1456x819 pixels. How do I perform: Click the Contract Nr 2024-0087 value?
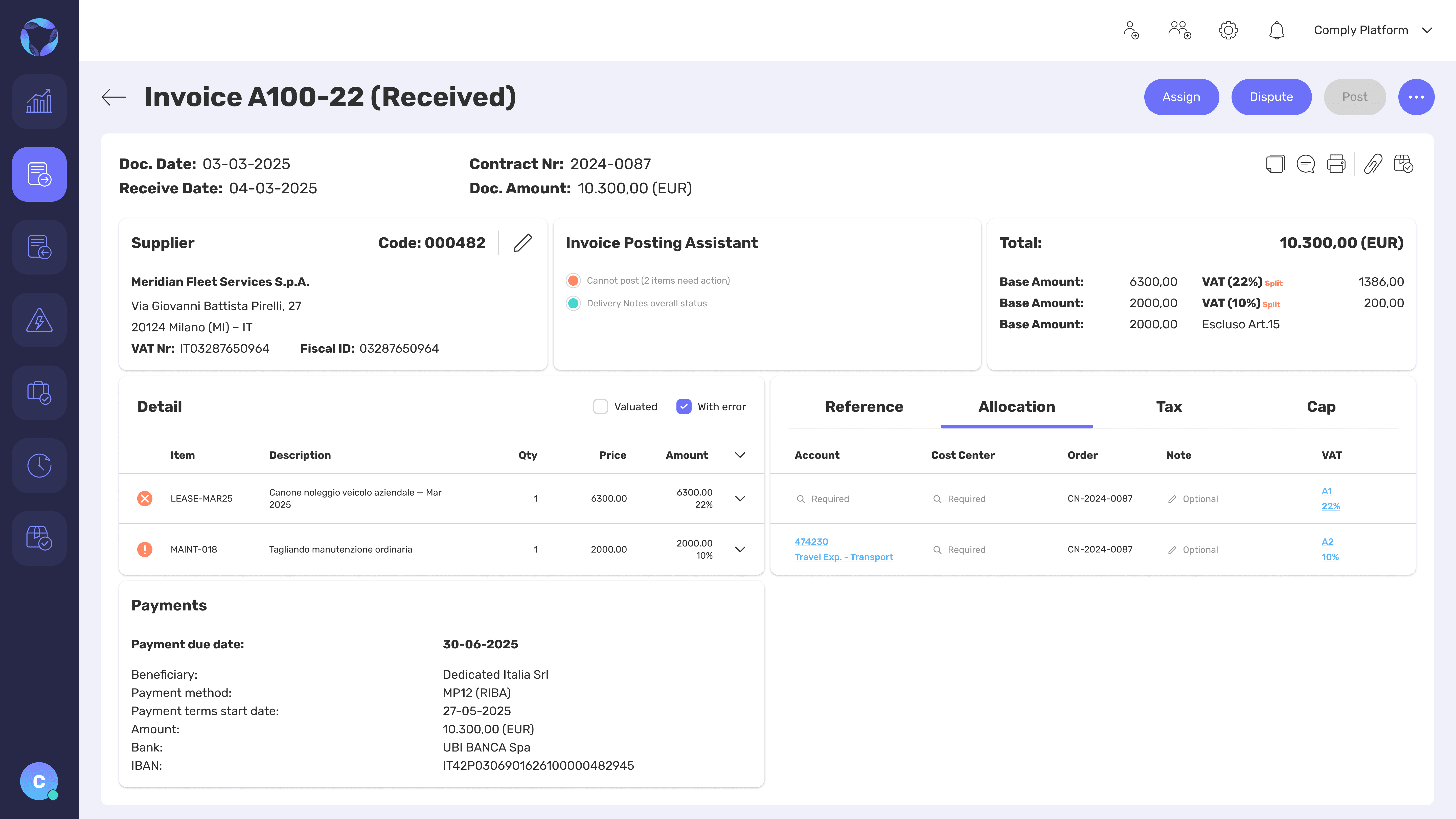point(610,164)
